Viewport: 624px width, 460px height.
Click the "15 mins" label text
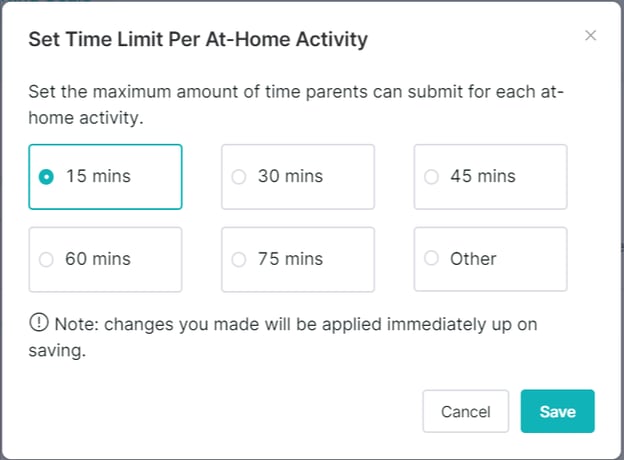pyautogui.click(x=98, y=177)
